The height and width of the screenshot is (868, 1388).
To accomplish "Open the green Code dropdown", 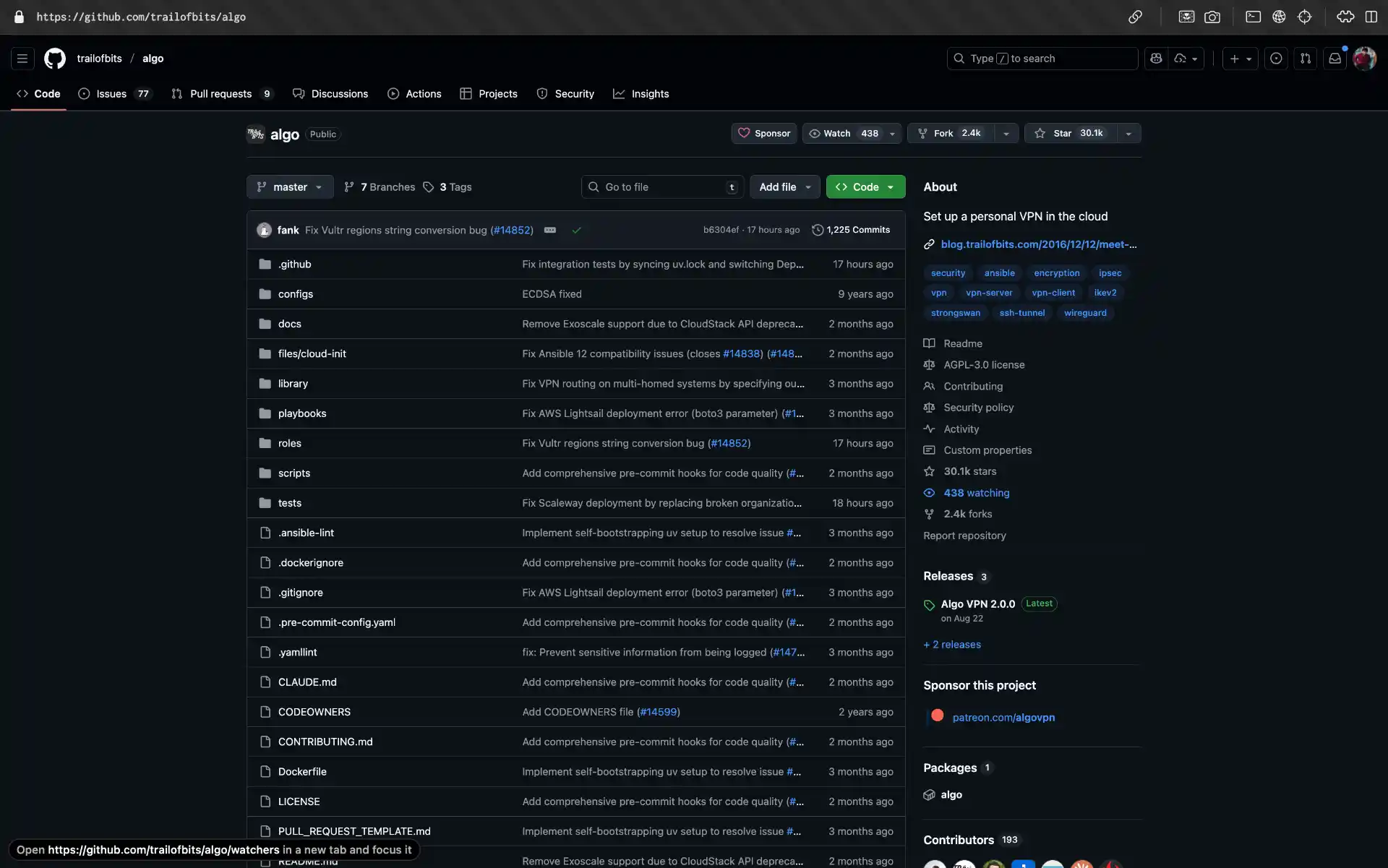I will coord(865,186).
